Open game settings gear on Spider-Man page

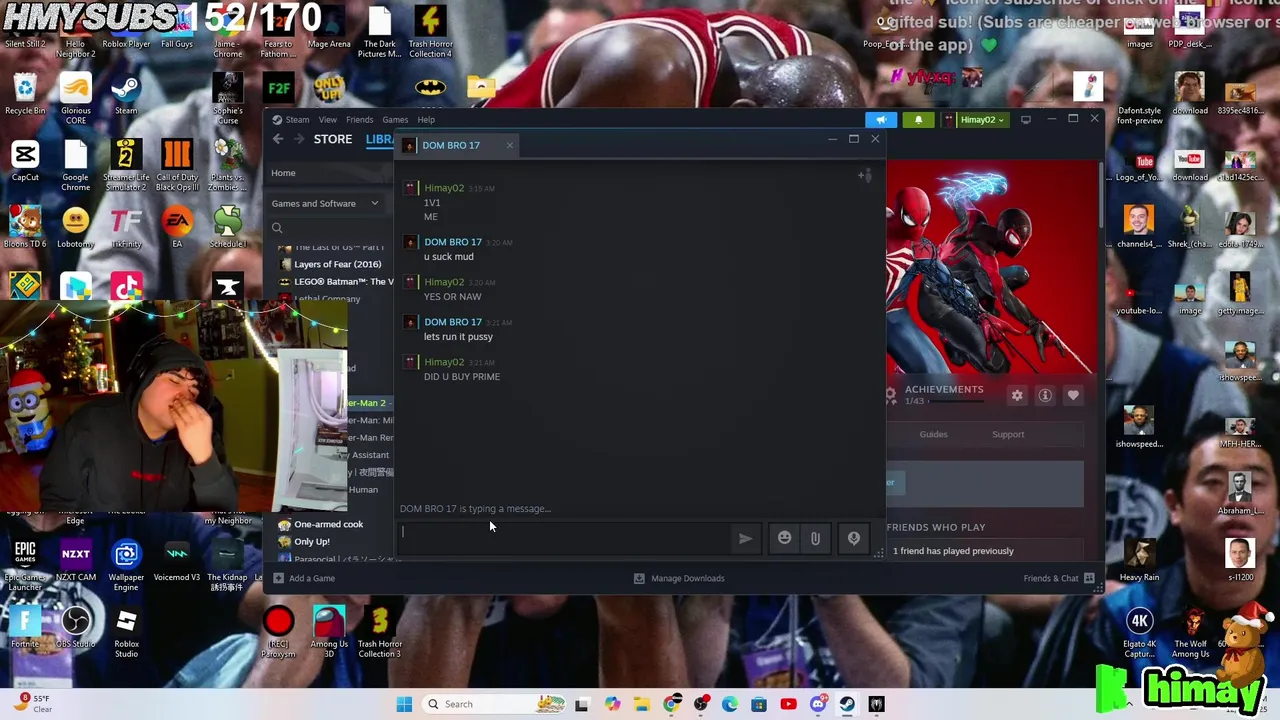[1017, 395]
